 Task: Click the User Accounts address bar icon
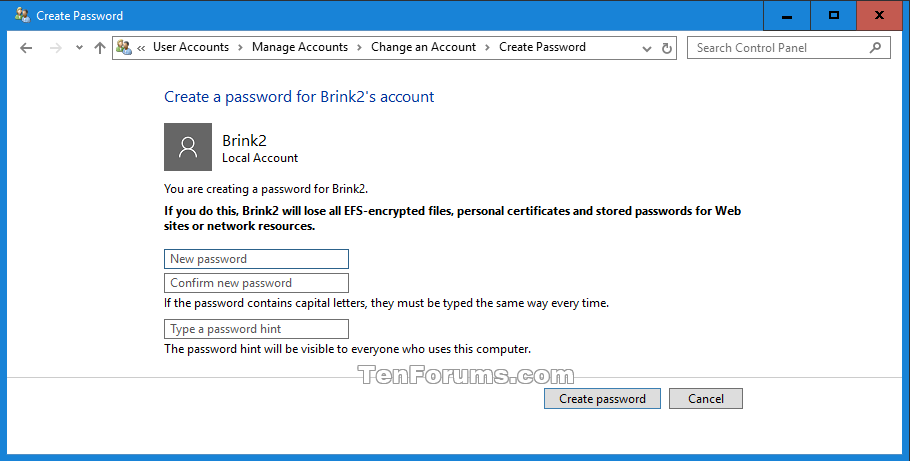tap(124, 47)
